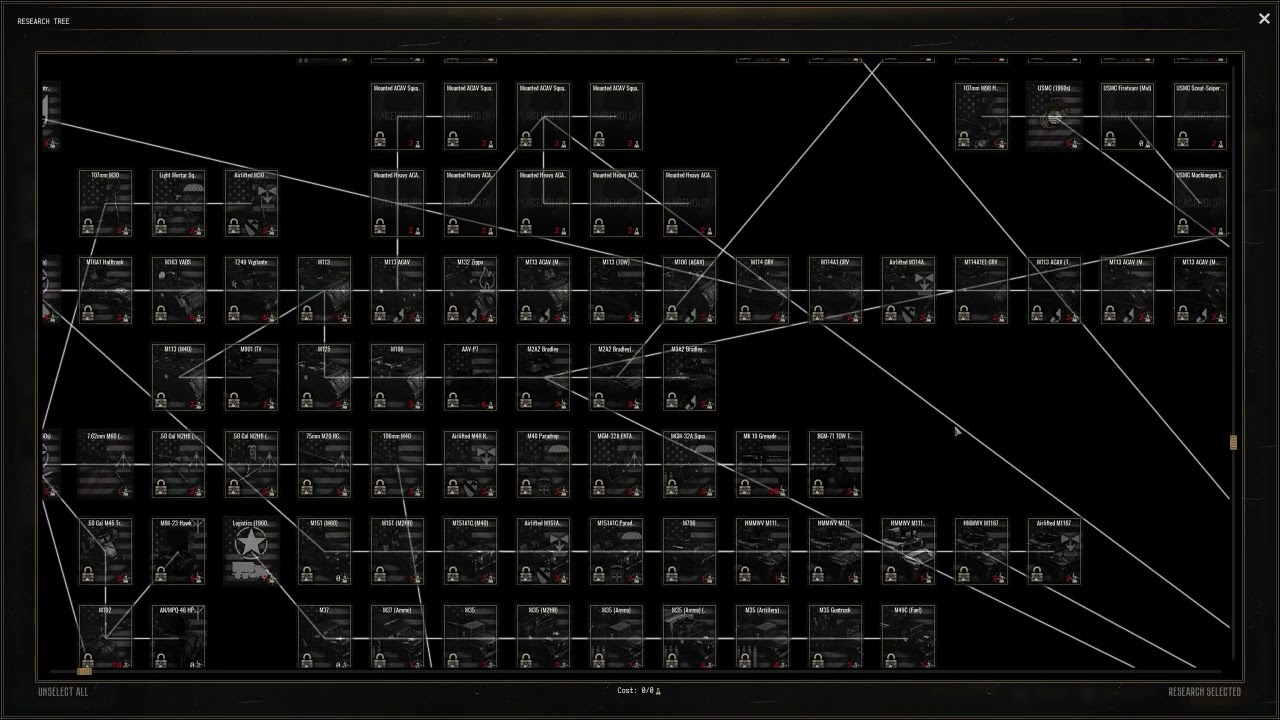Viewport: 1280px width, 720px height.
Task: Select the .50 Cal M45 Tr. card
Action: (105, 551)
